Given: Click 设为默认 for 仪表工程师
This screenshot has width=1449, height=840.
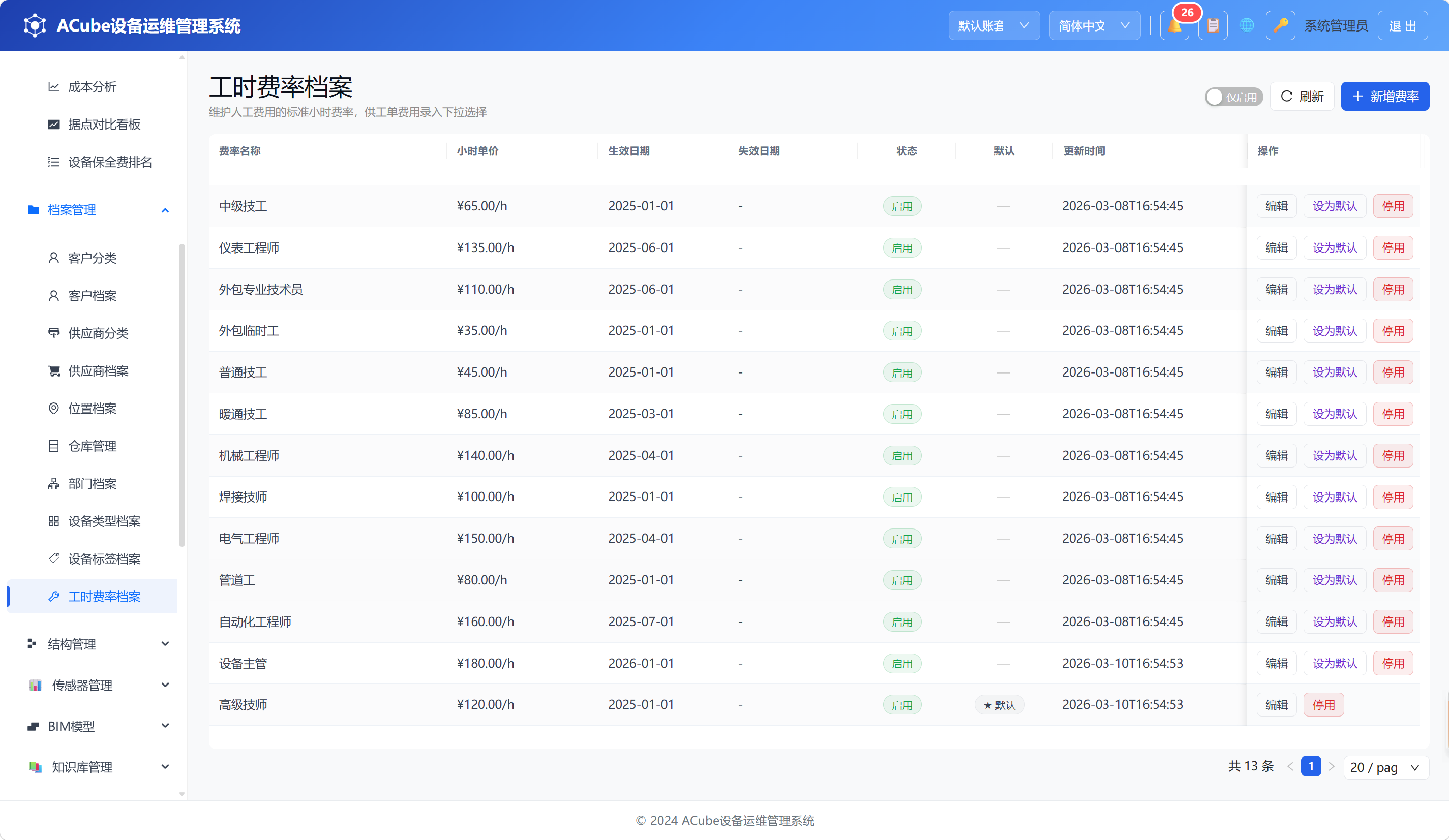Looking at the screenshot, I should point(1335,247).
